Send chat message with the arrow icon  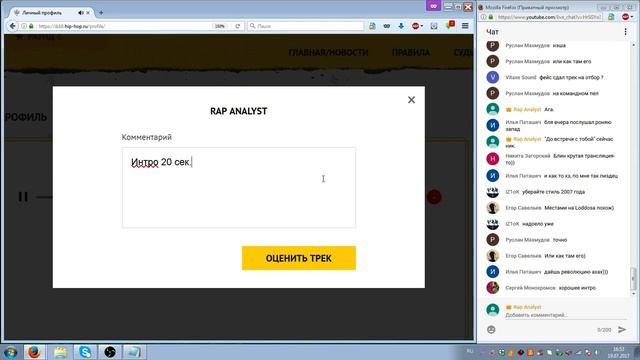(x=622, y=329)
